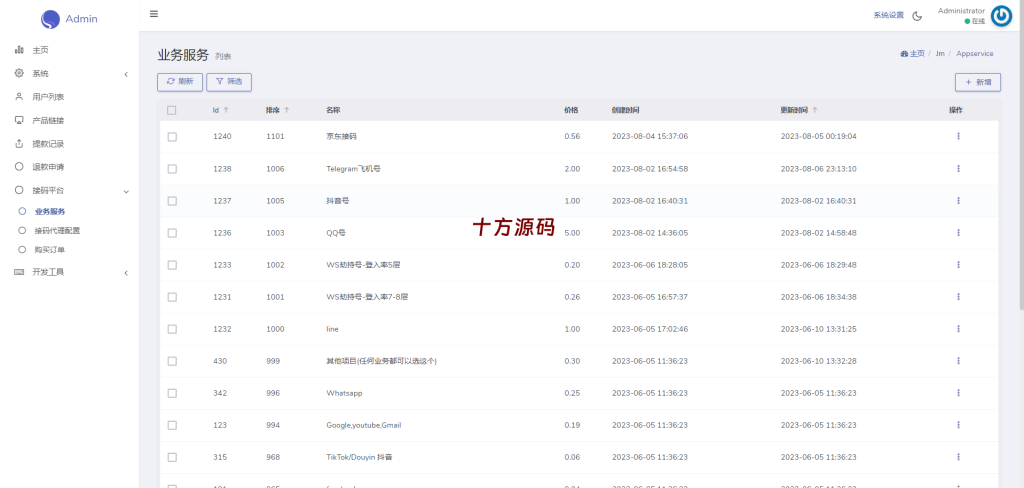1024x488 pixels.
Task: Click the 0.56 price cell
Action: (x=572, y=137)
